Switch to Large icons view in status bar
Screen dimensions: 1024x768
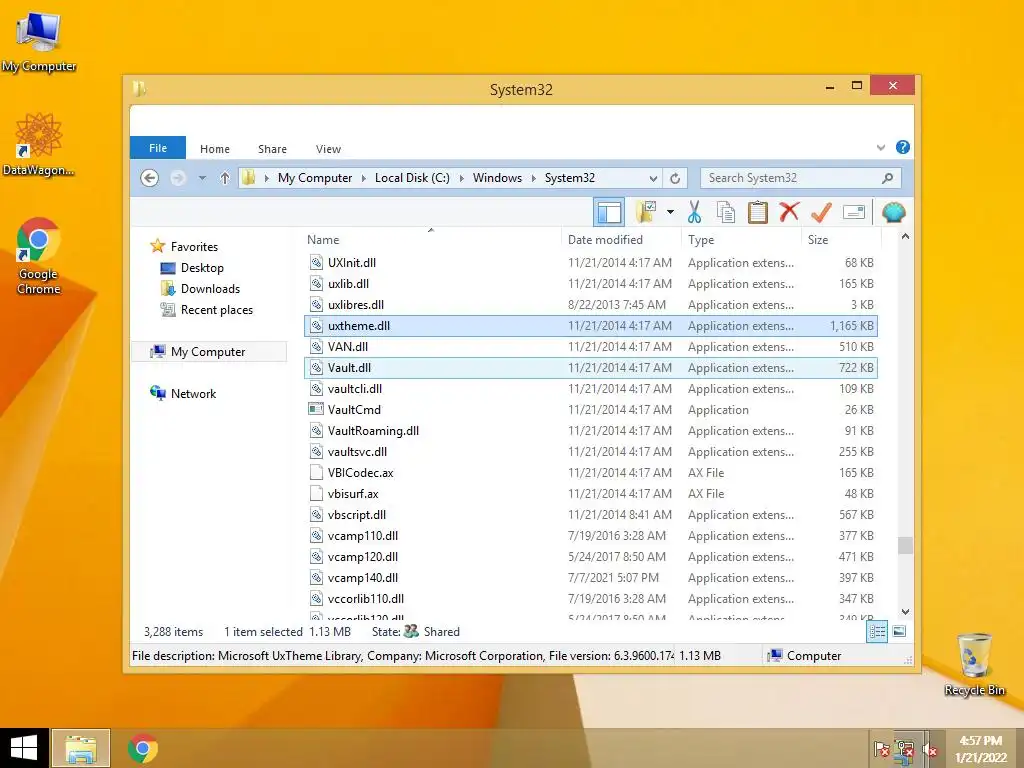899,631
